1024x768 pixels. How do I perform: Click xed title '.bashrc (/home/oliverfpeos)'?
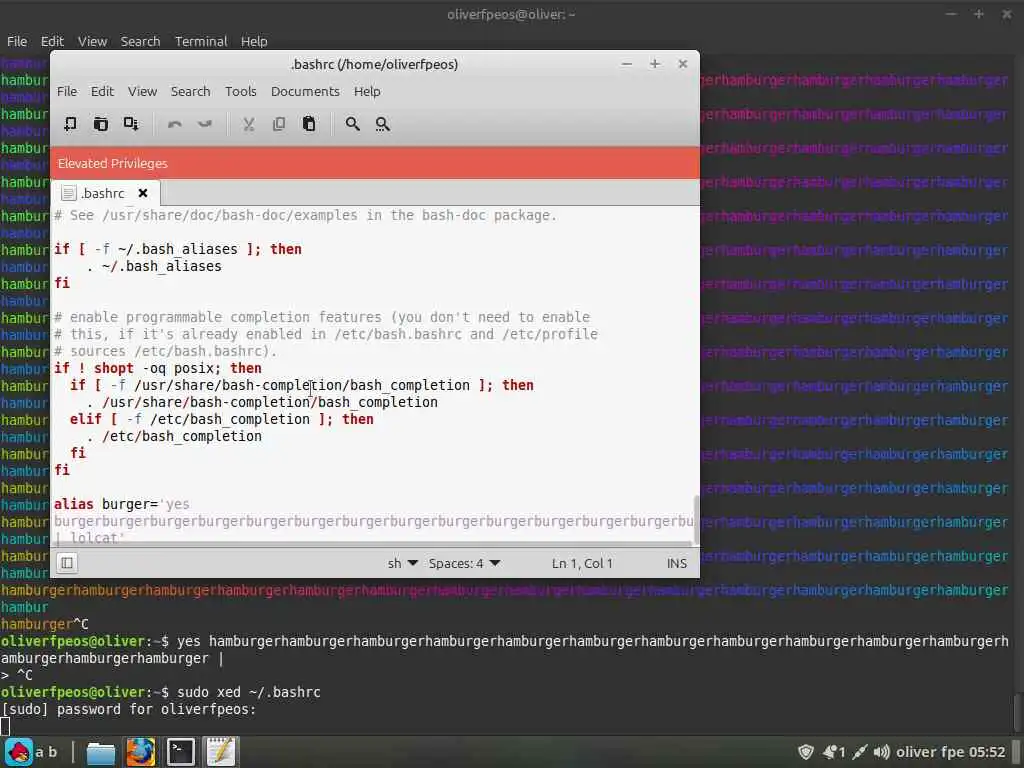(x=374, y=64)
